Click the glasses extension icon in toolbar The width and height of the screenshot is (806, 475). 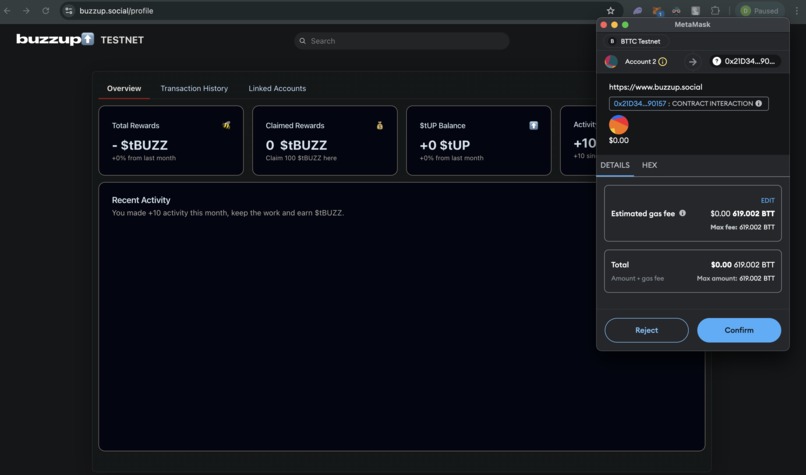[x=676, y=10]
